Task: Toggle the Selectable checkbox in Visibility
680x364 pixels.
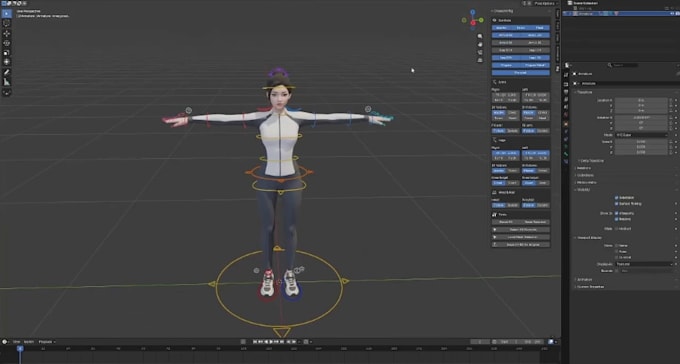Action: [x=616, y=197]
